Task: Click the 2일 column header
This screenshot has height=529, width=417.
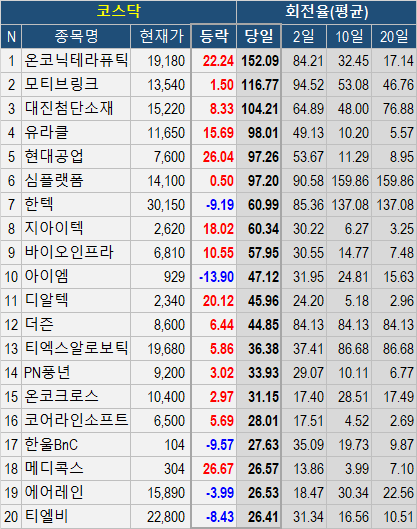Action: point(304,36)
